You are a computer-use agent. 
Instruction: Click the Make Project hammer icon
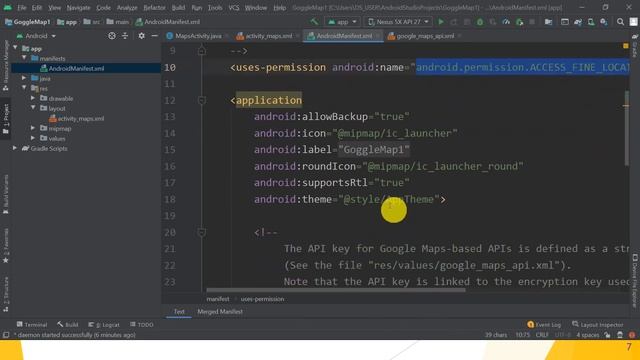click(314, 22)
